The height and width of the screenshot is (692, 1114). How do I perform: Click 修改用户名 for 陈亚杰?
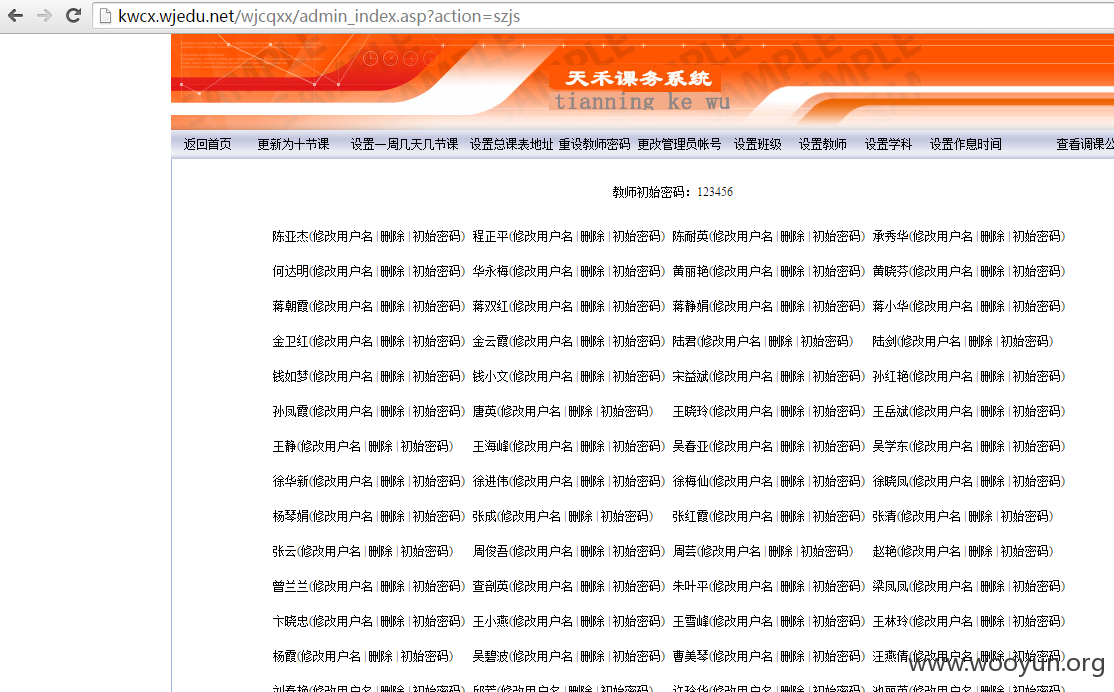[342, 236]
